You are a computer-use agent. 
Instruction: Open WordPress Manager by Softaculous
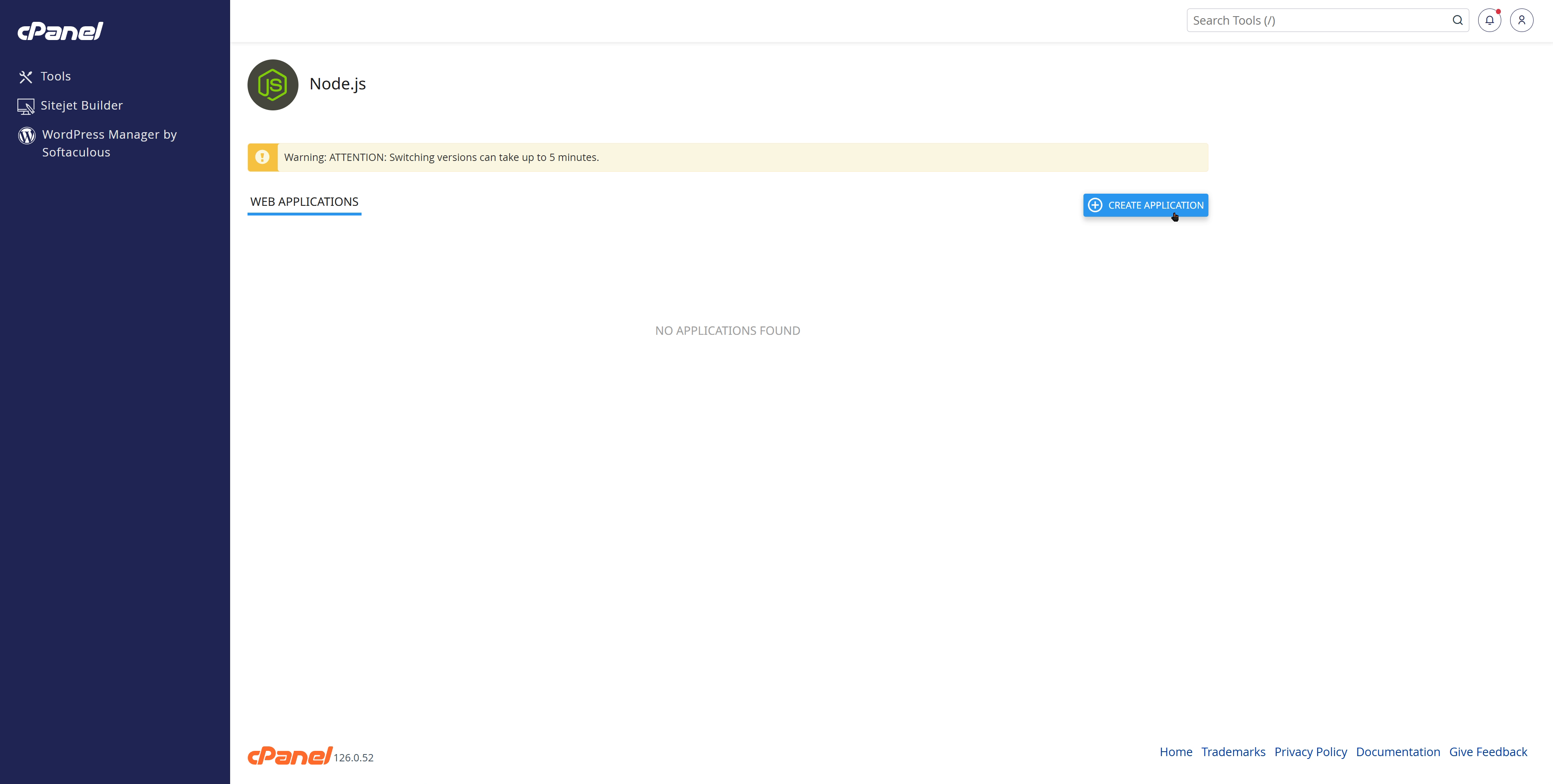pyautogui.click(x=109, y=144)
